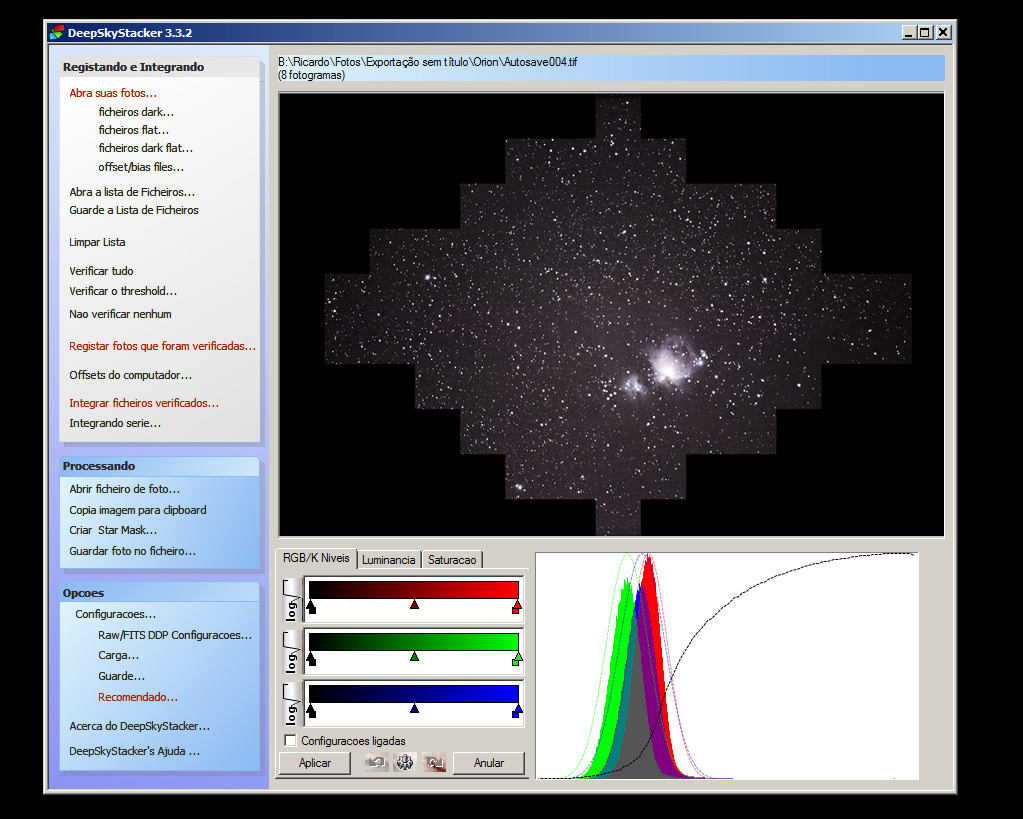This screenshot has height=819, width=1023.
Task: Click the Aplicar button
Action: coord(314,763)
